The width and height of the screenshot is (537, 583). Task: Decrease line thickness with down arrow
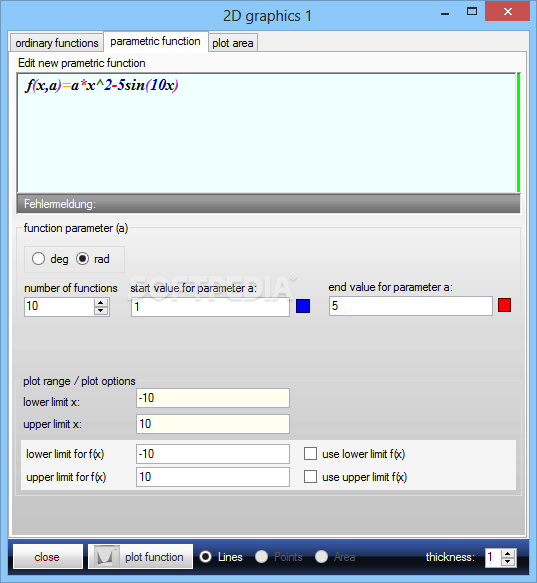[508, 562]
